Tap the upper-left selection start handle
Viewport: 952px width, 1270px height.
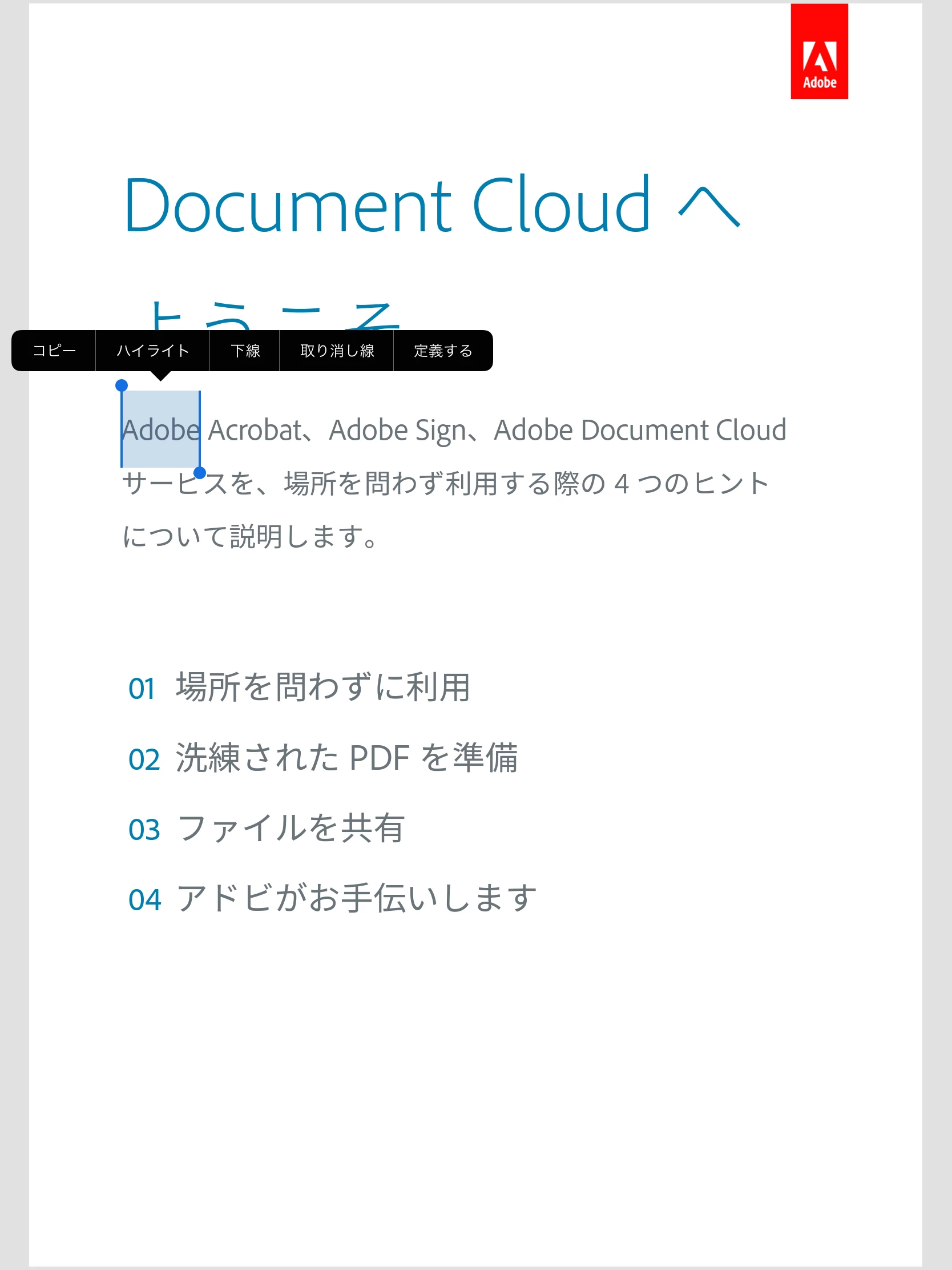tap(122, 385)
